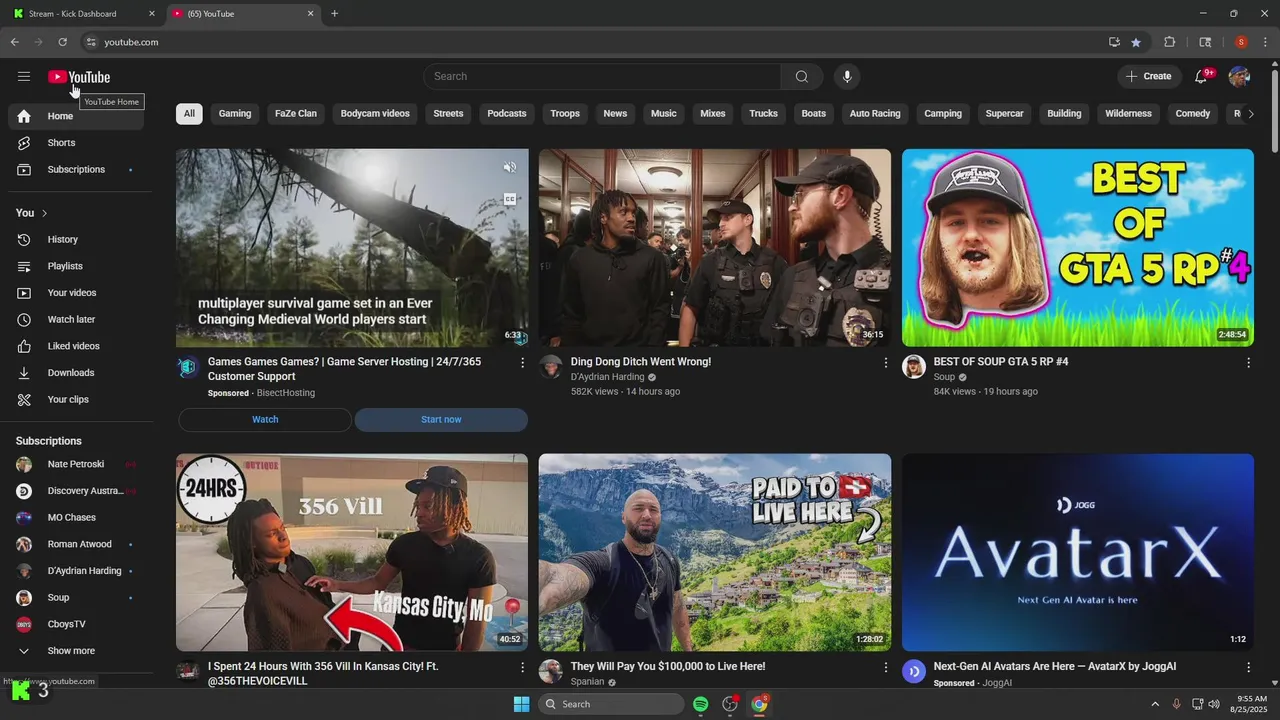Unmute the previewing ad video
This screenshot has width=1280, height=720.
pos(510,167)
